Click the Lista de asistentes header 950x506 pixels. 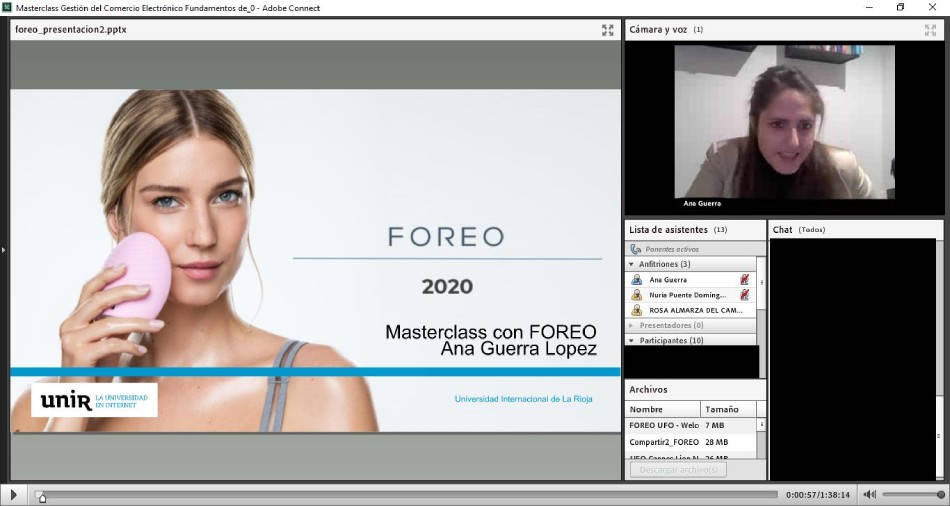click(x=696, y=230)
